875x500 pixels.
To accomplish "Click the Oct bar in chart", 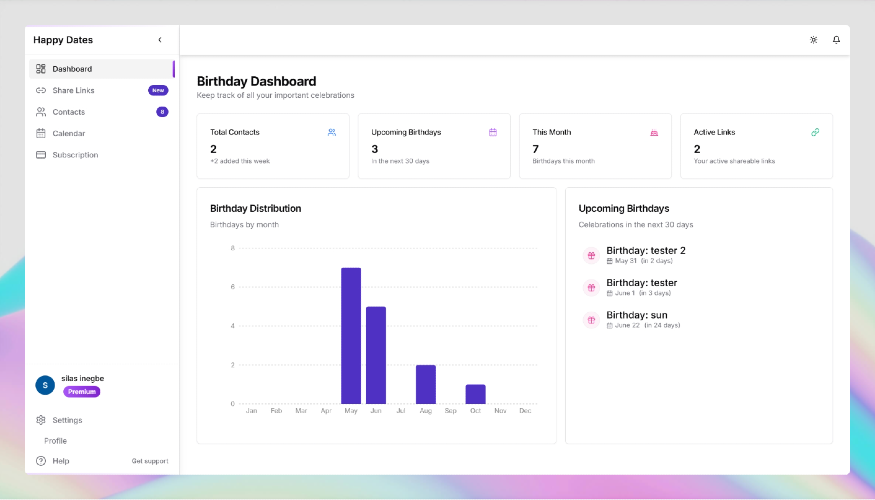I will pos(475,394).
